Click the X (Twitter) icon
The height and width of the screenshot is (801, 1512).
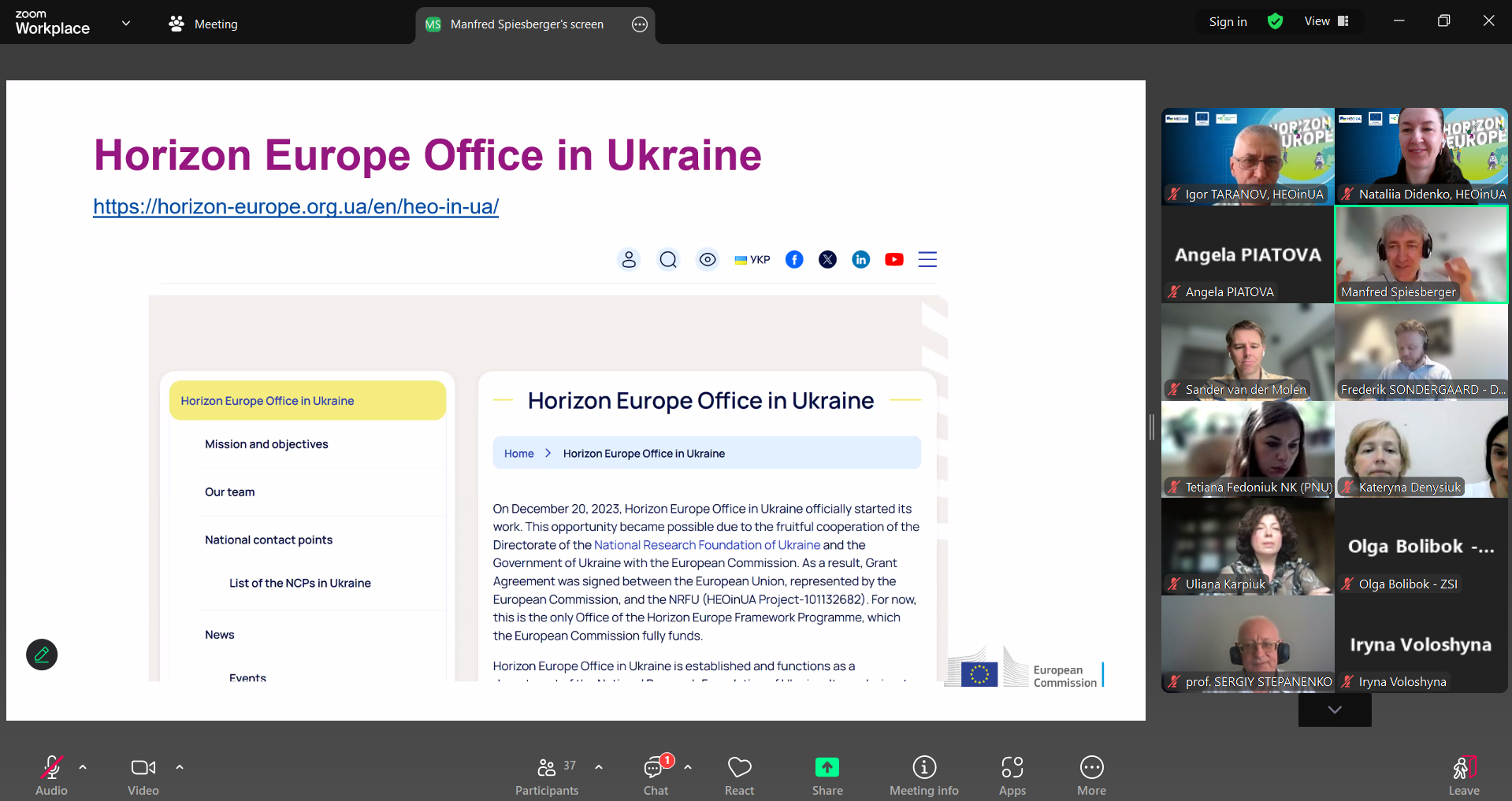827,259
